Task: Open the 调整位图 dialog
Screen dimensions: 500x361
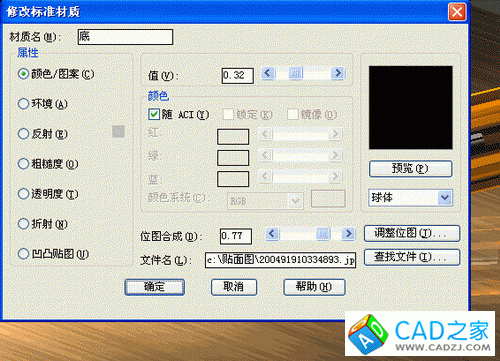Action: coord(412,233)
